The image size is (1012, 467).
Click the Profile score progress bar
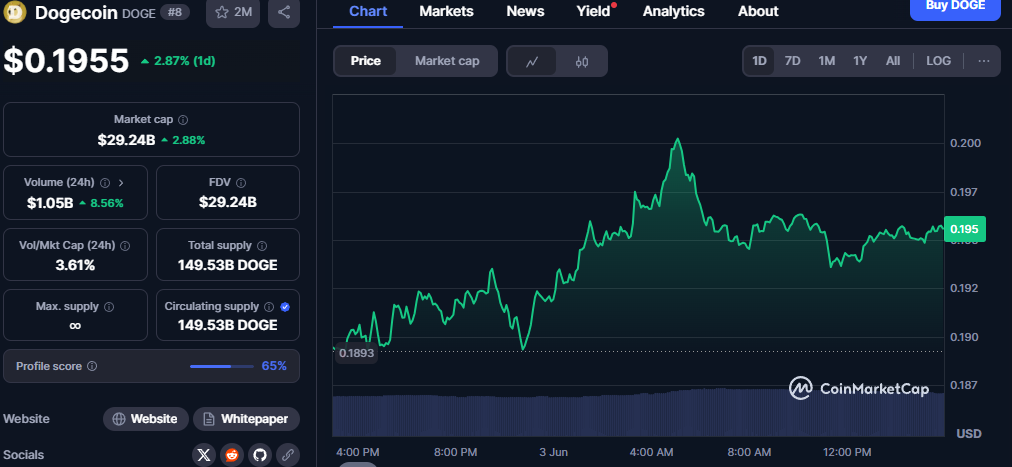click(221, 366)
